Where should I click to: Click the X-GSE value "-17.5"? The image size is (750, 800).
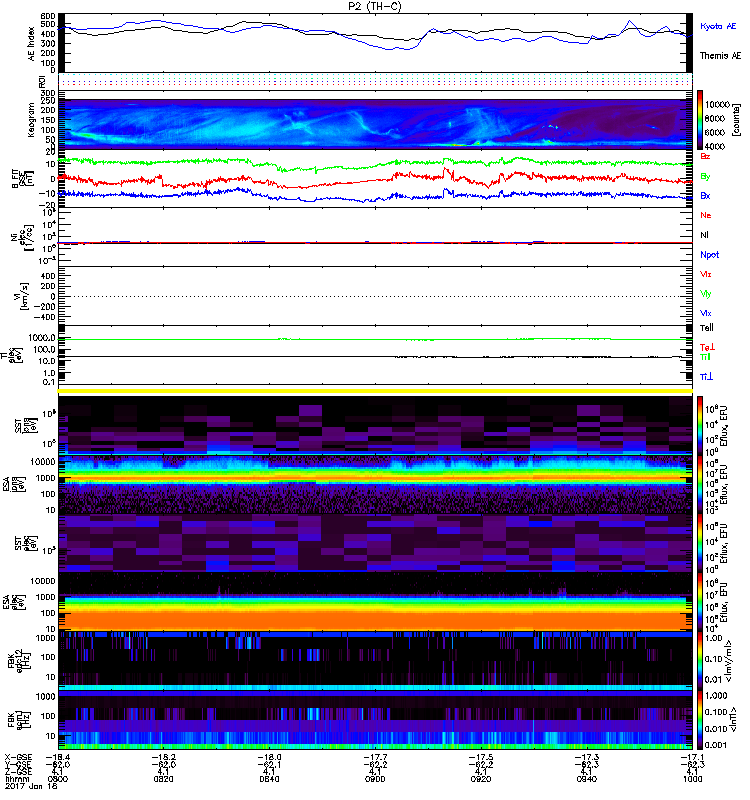481,758
